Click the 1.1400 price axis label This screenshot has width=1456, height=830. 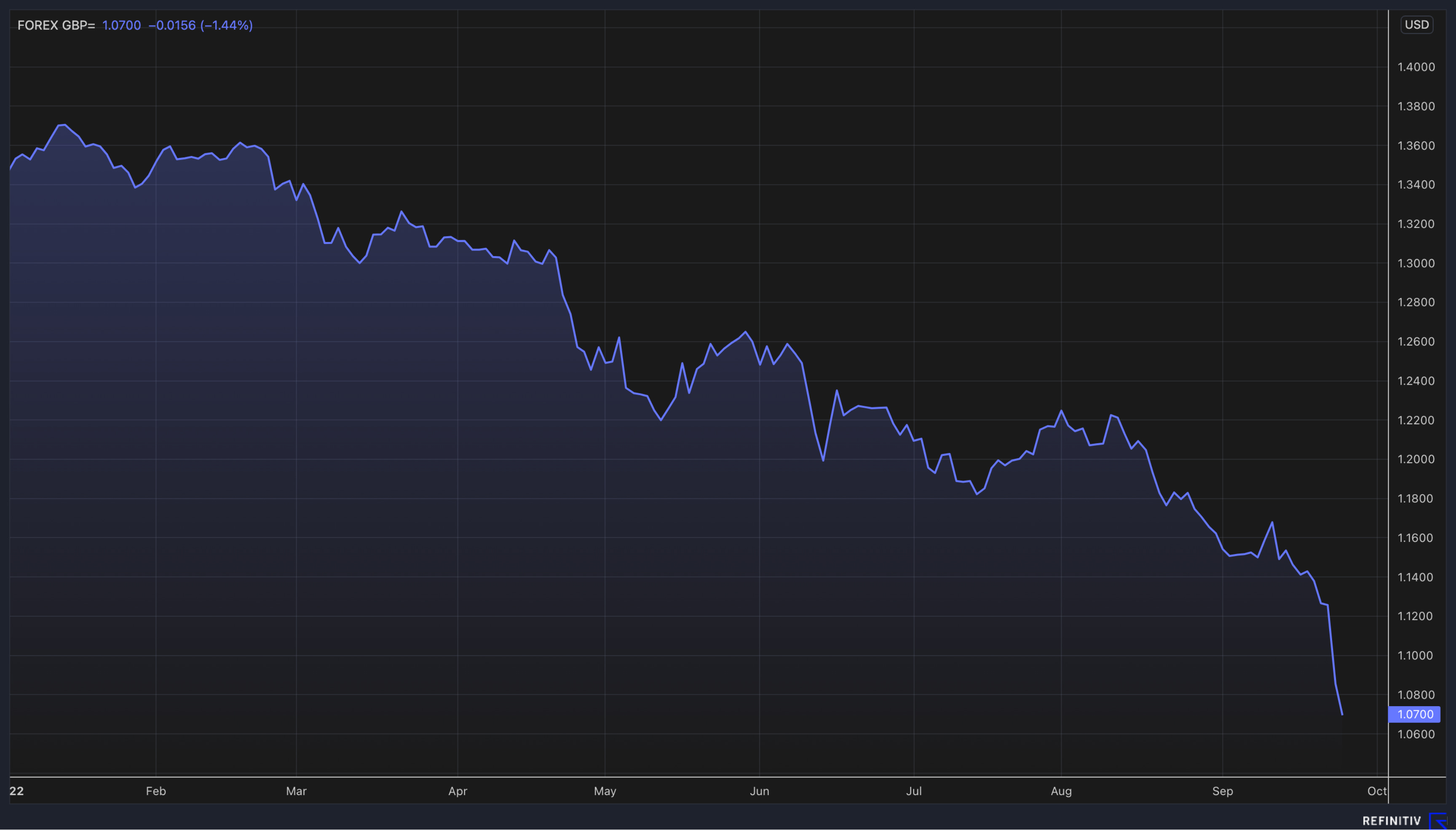click(x=1416, y=577)
